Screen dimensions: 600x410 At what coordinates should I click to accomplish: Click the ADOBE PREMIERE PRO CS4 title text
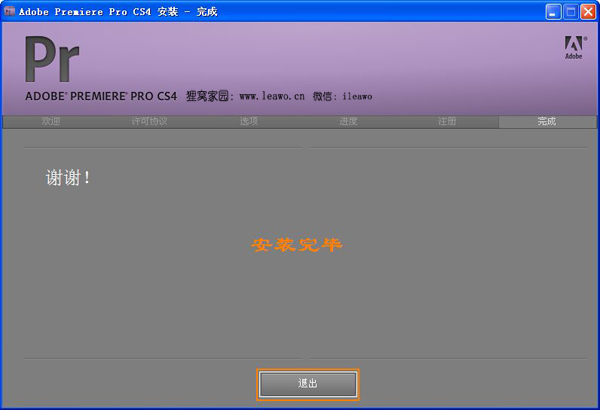coord(101,96)
